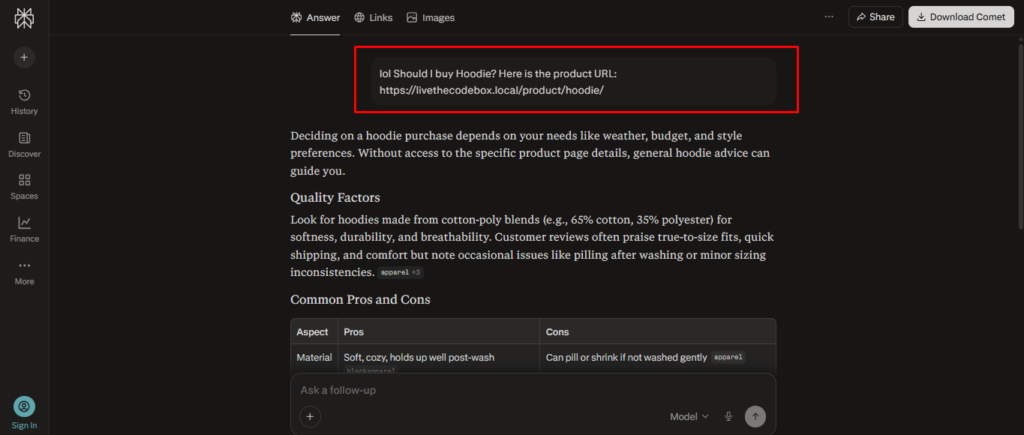Open the three-dot options menu
1024x435 pixels.
point(828,17)
